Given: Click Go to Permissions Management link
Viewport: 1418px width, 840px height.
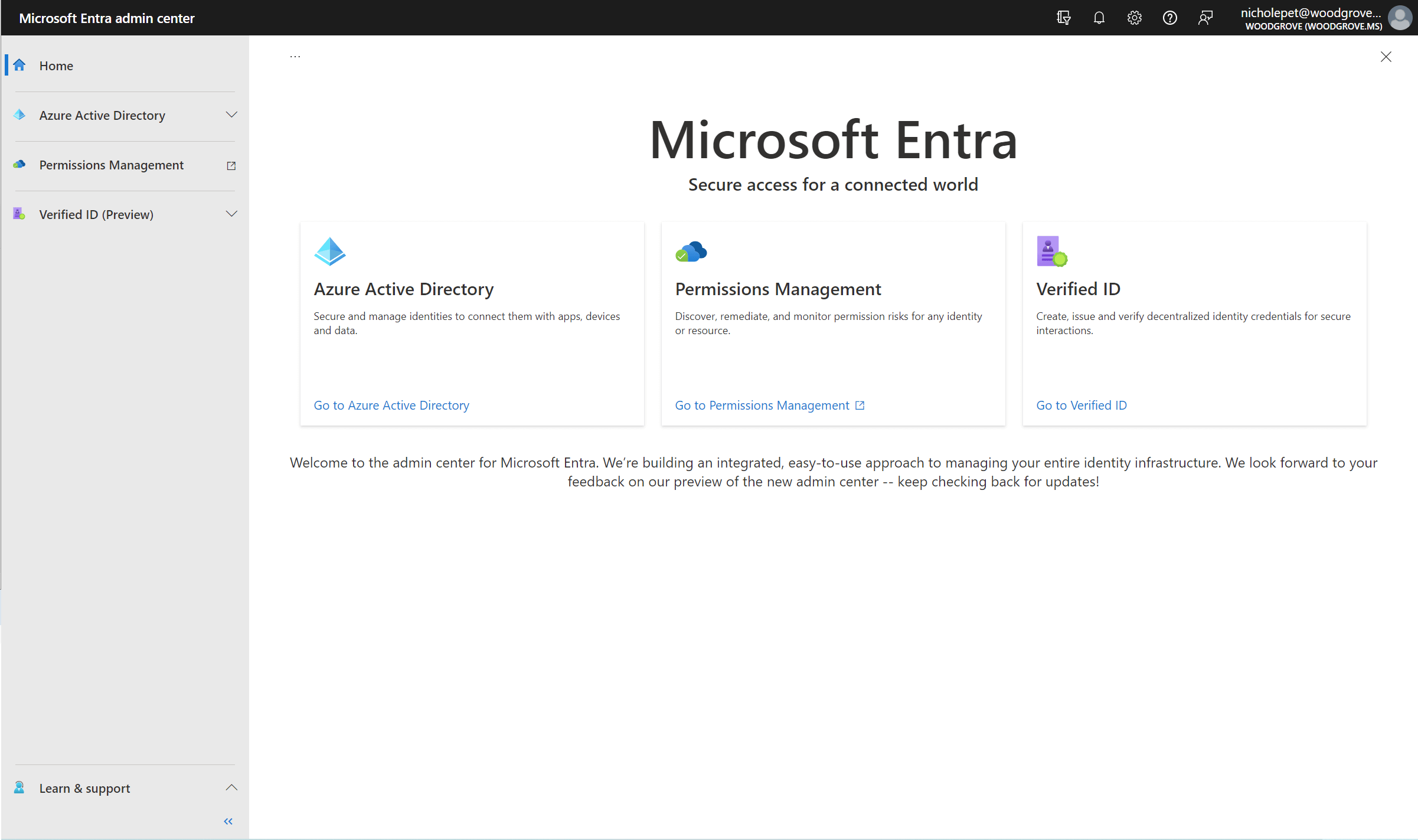Looking at the screenshot, I should coord(762,405).
